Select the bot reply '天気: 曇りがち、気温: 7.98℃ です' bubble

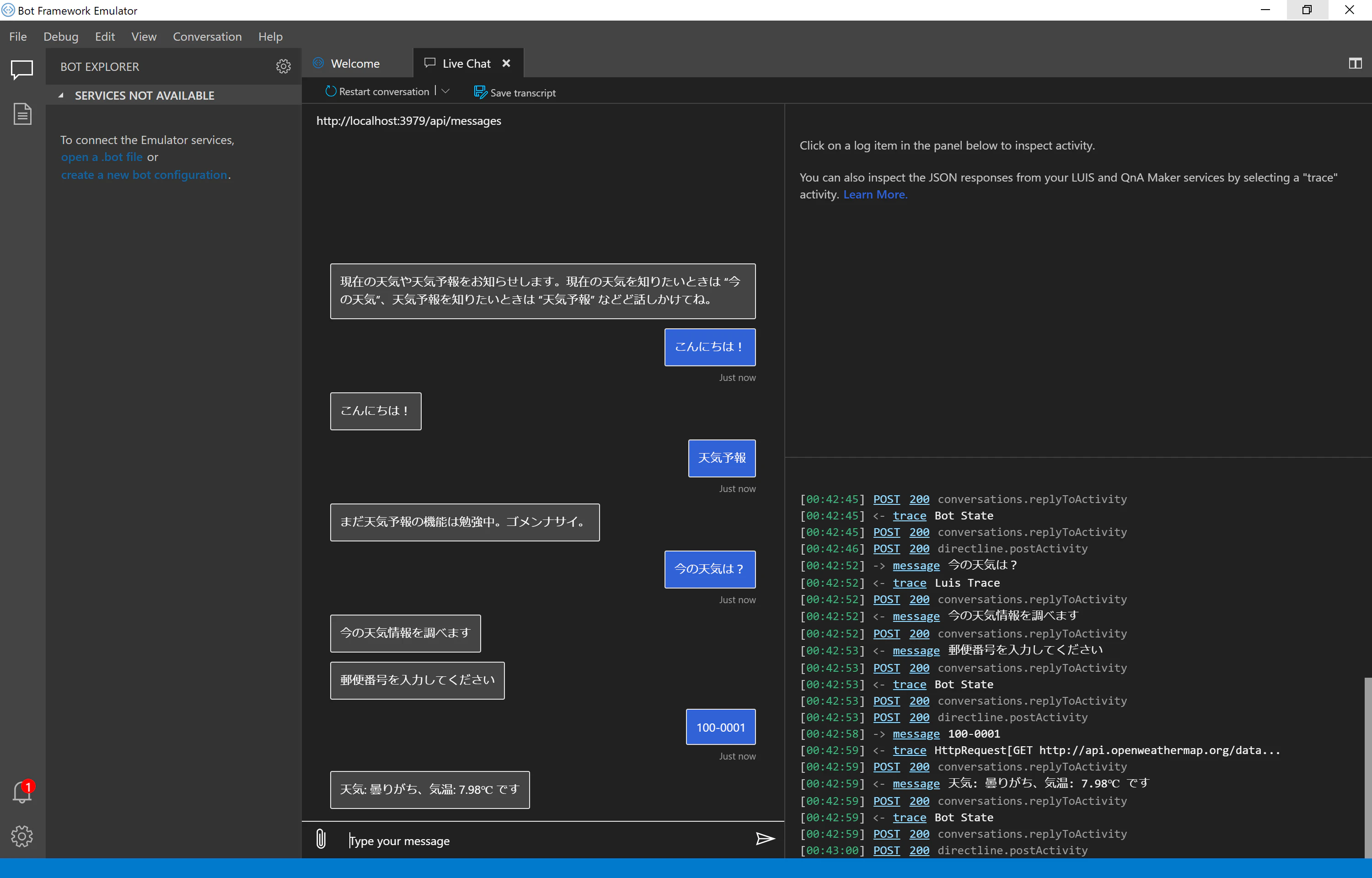[x=430, y=790]
